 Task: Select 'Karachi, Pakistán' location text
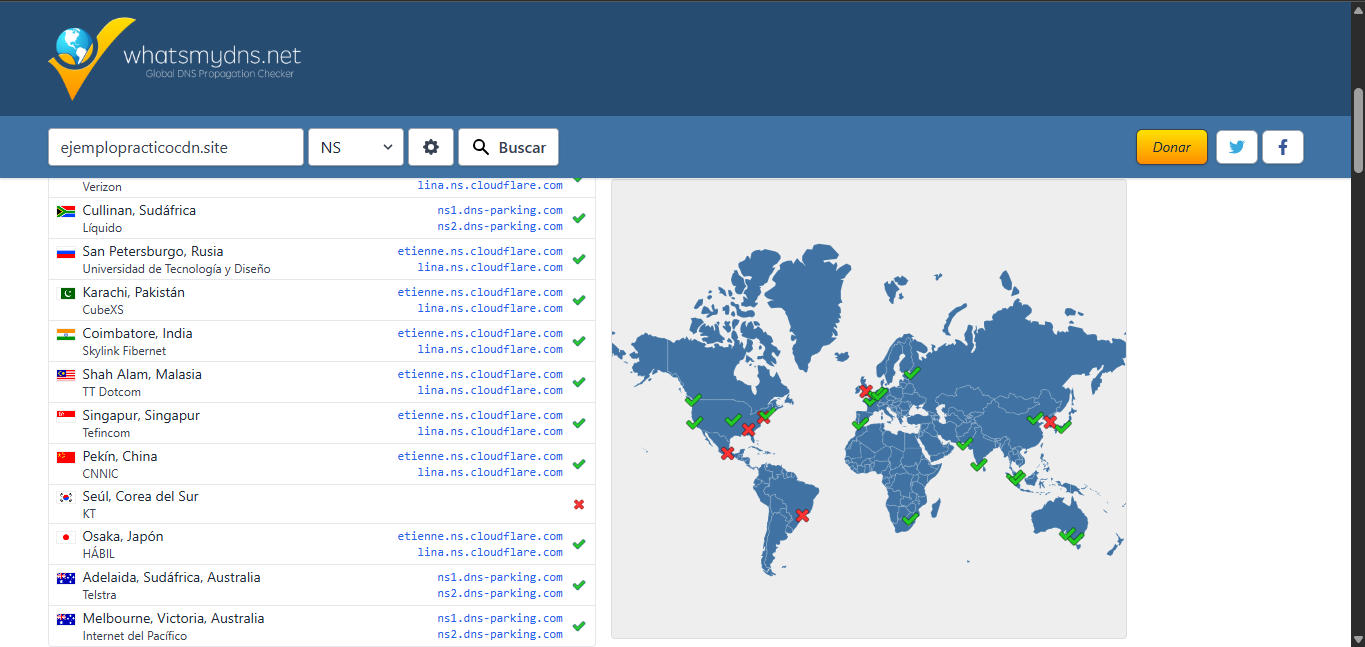pos(134,293)
